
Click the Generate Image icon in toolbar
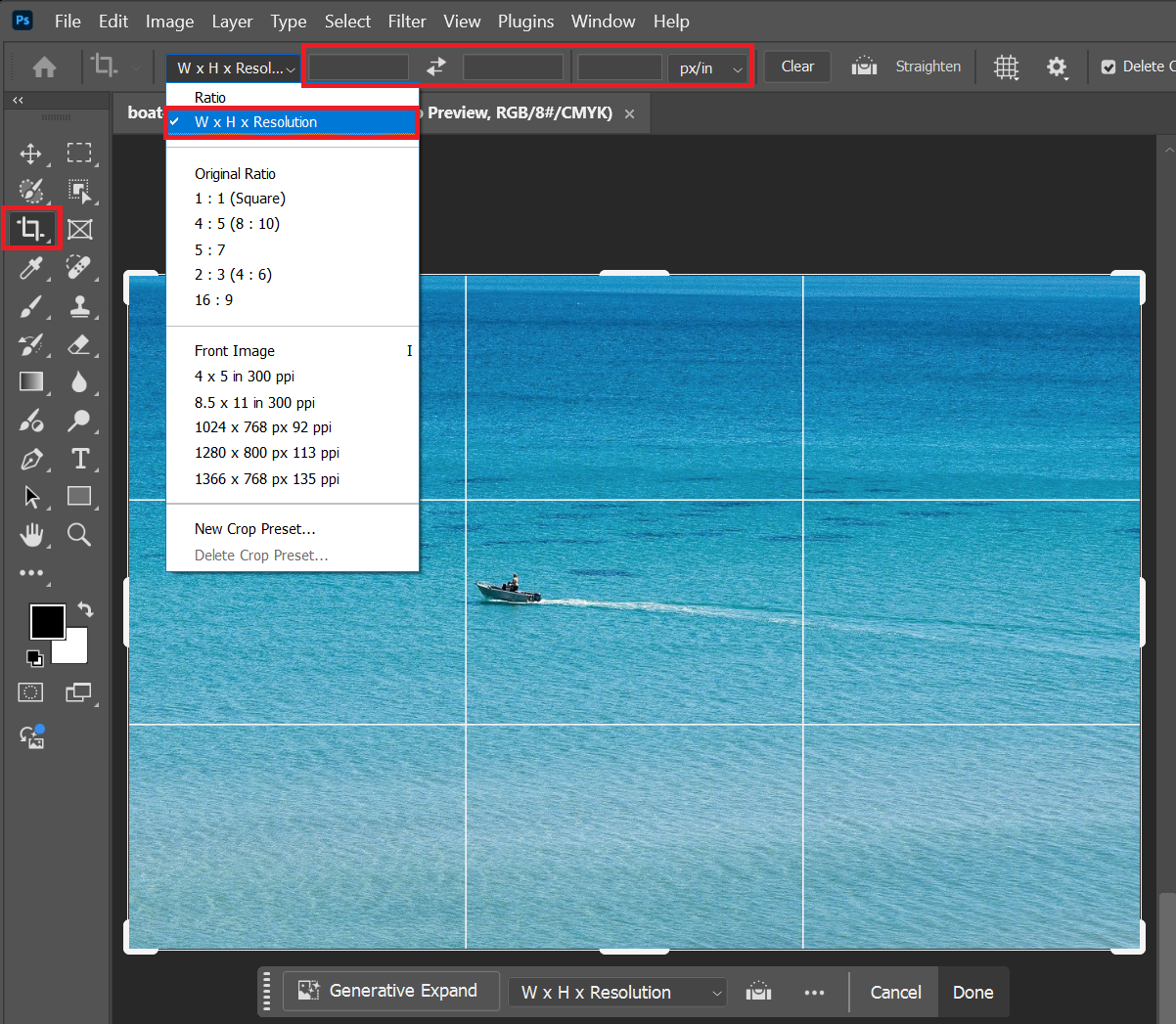(32, 736)
